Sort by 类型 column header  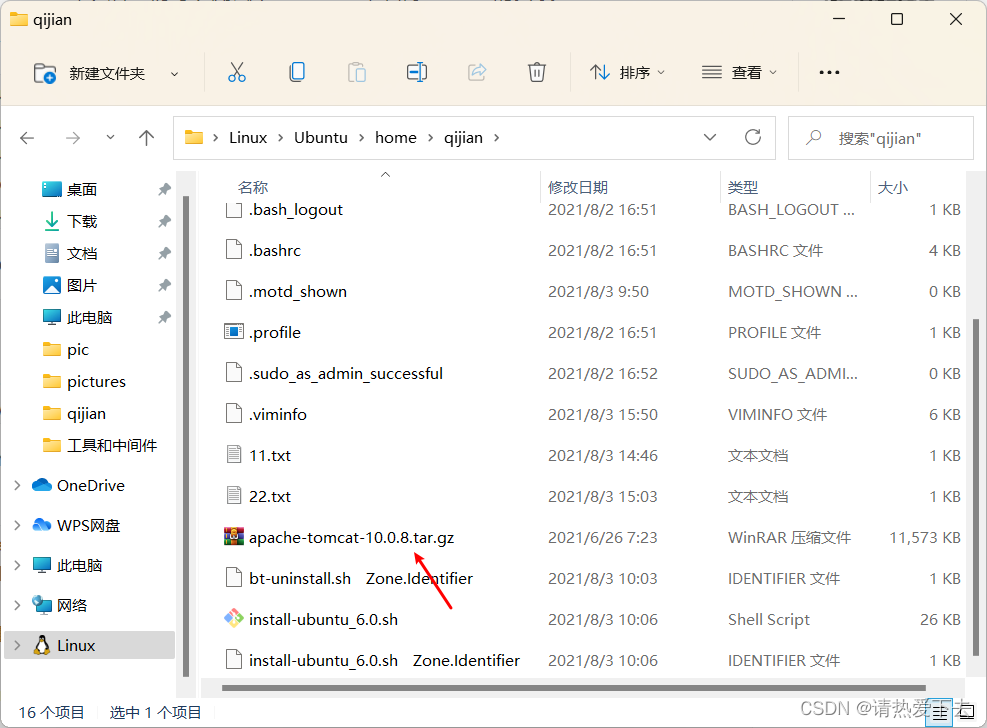[x=743, y=187]
